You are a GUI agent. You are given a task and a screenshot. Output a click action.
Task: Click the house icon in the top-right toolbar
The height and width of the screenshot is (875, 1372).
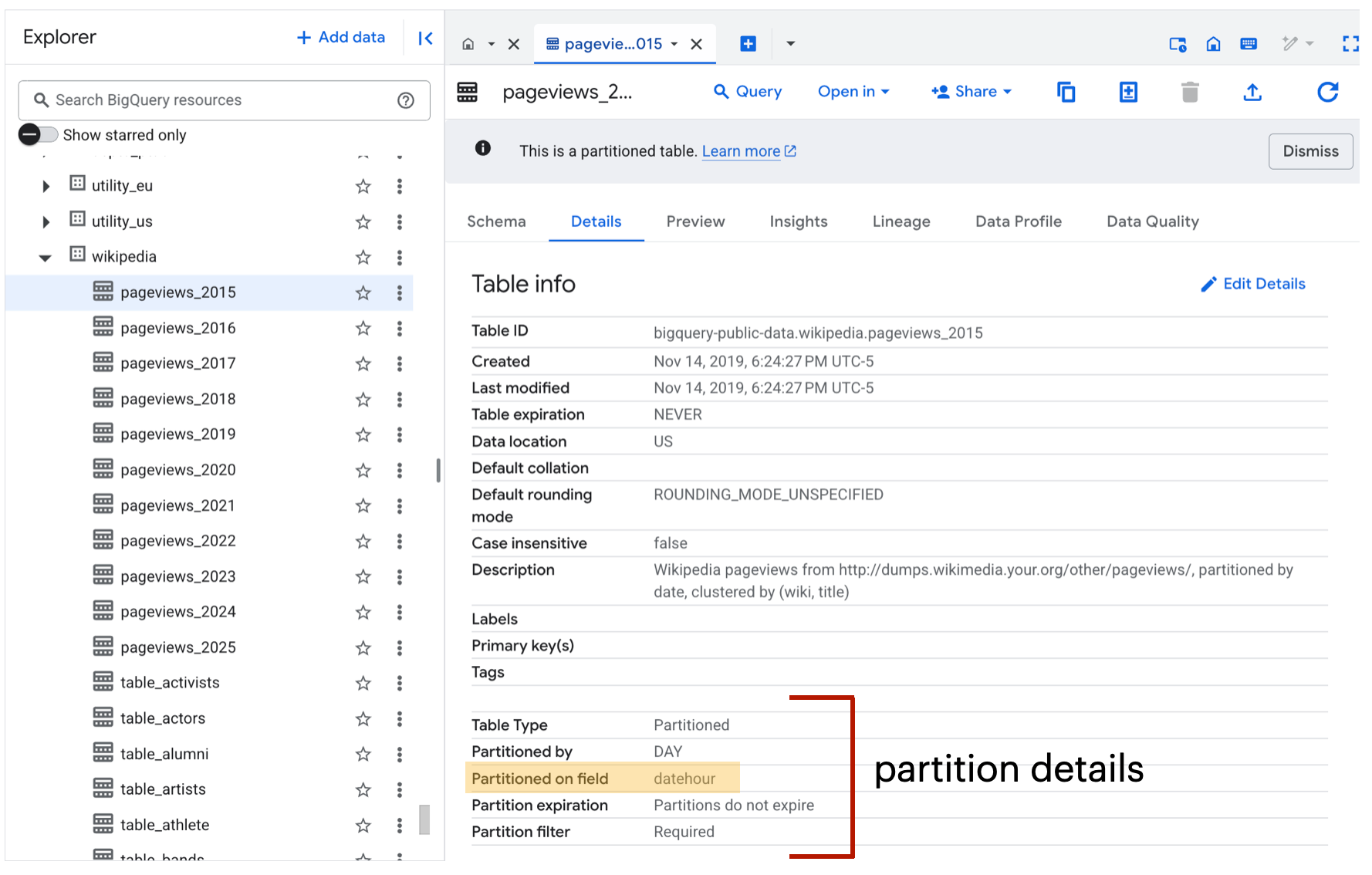[1213, 44]
